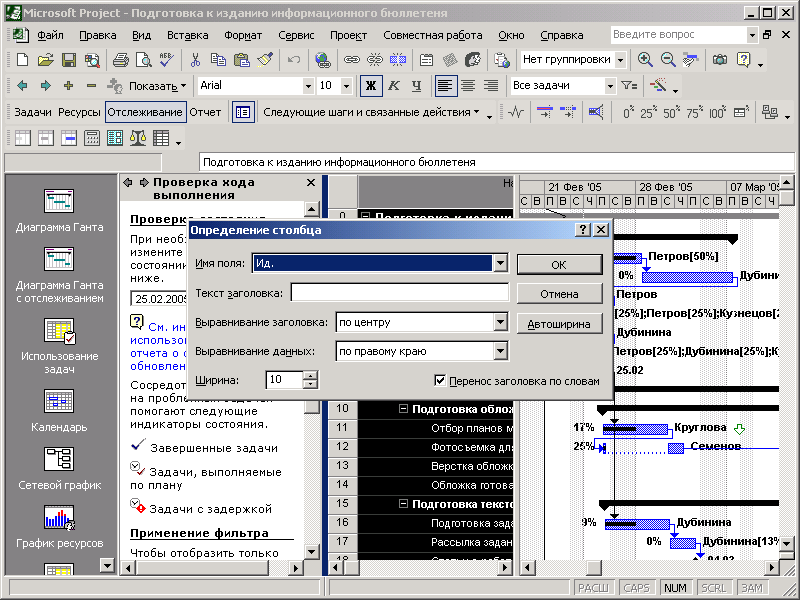Image resolution: width=800 pixels, height=600 pixels.
Task: Open a file with the Open folder icon
Action: [45, 60]
